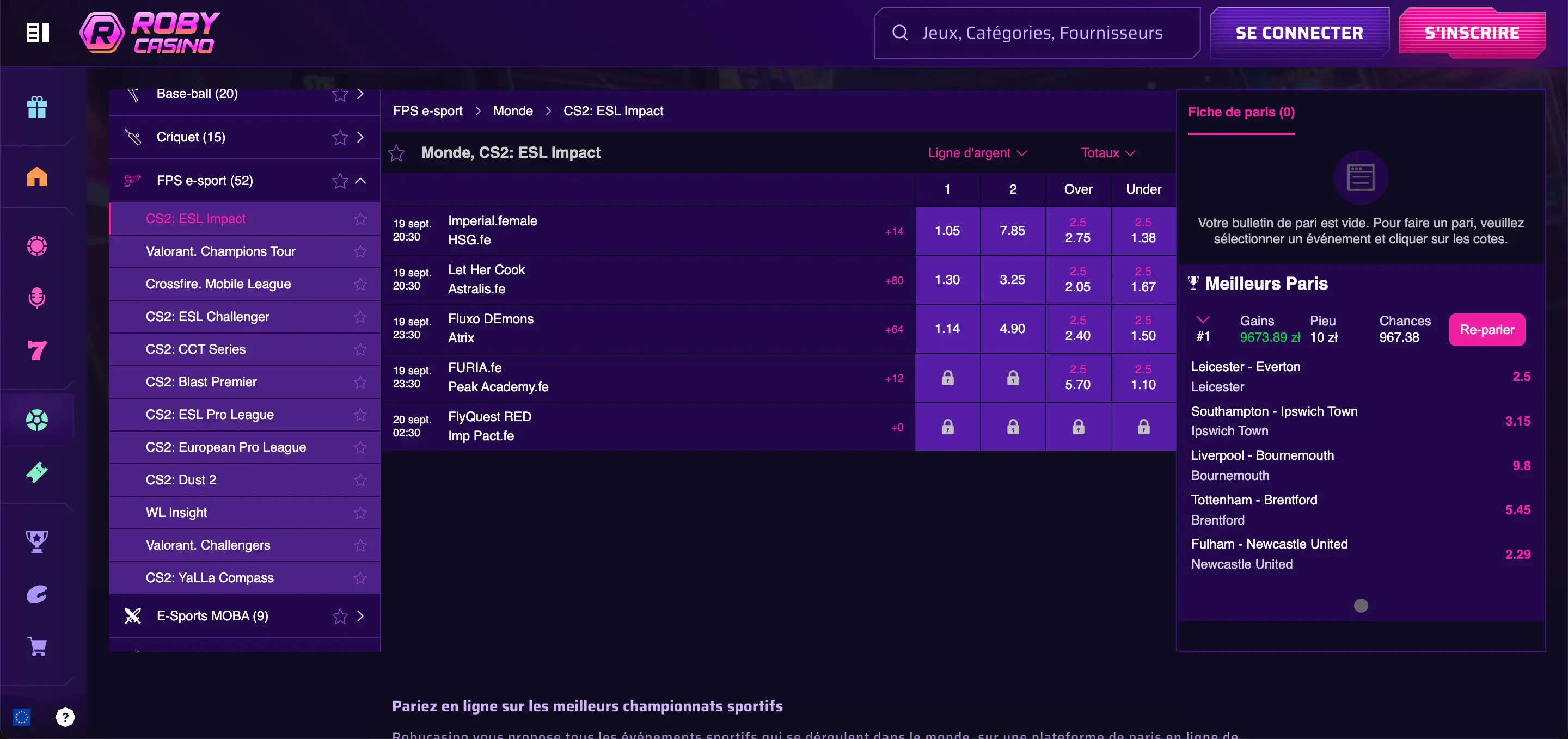Go to Monde breadcrumb
This screenshot has width=1568, height=739.
[x=512, y=110]
